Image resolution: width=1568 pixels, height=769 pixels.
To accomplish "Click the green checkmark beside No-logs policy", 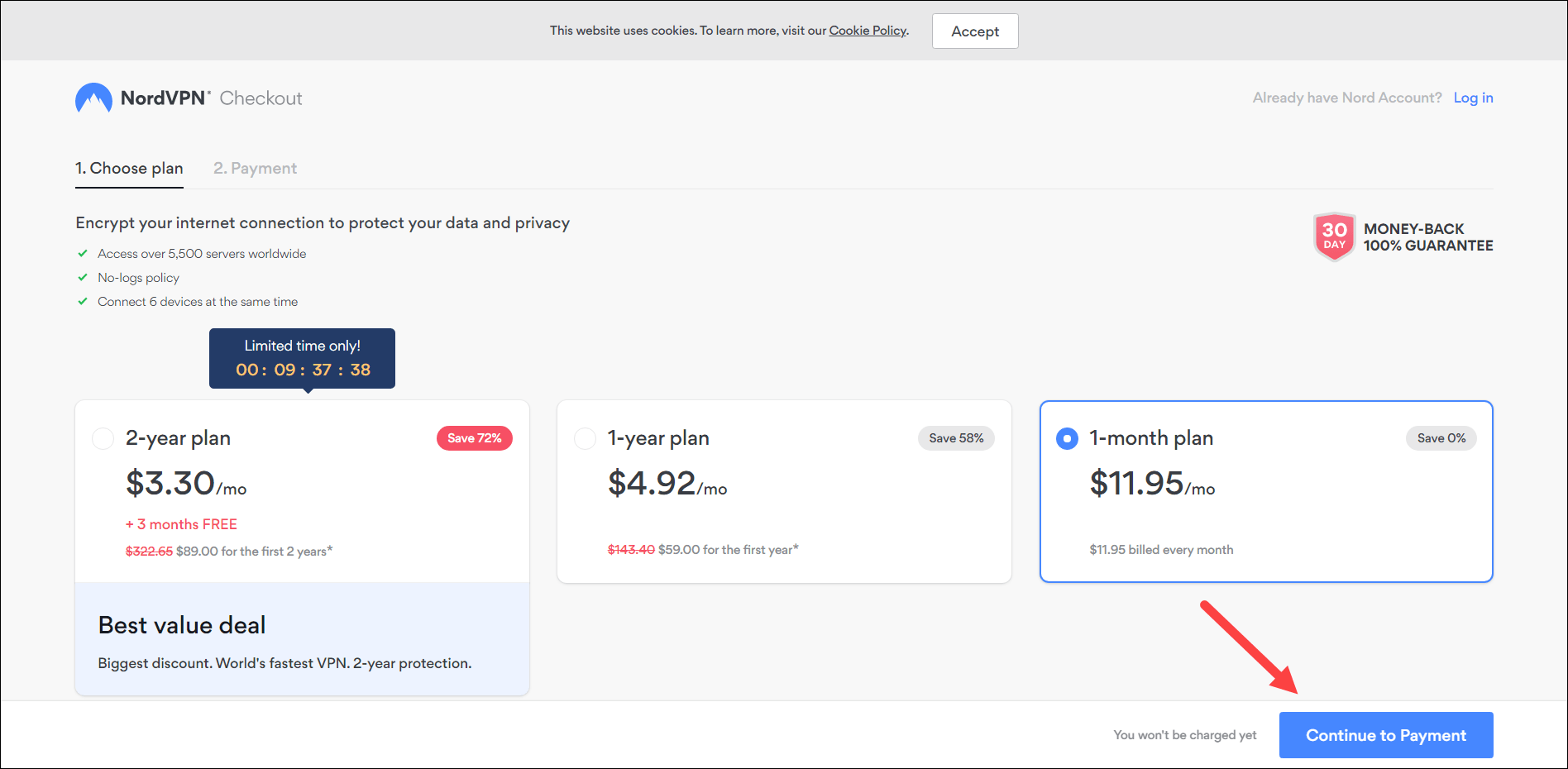I will point(83,278).
